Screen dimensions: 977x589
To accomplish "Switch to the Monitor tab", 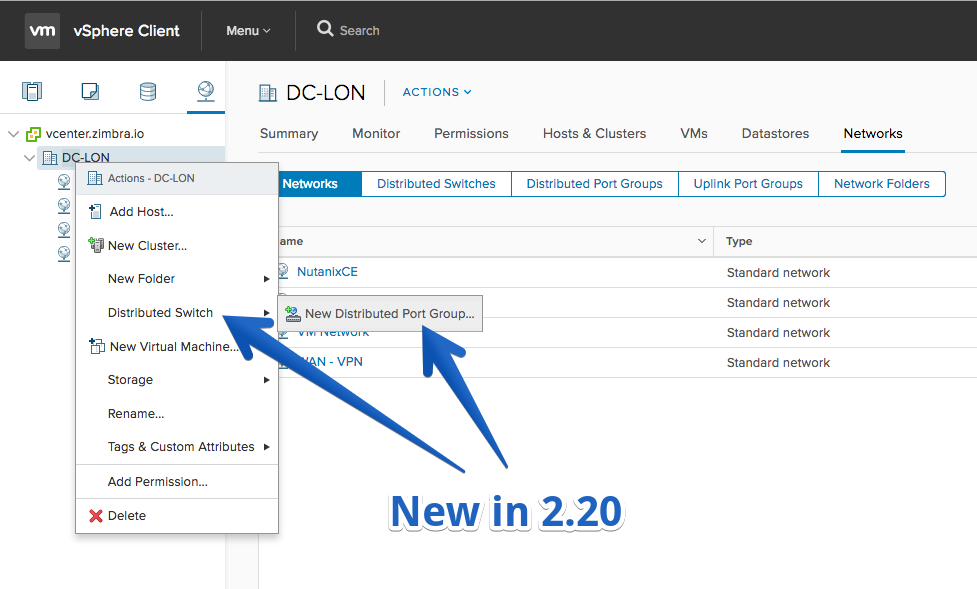I will click(376, 133).
